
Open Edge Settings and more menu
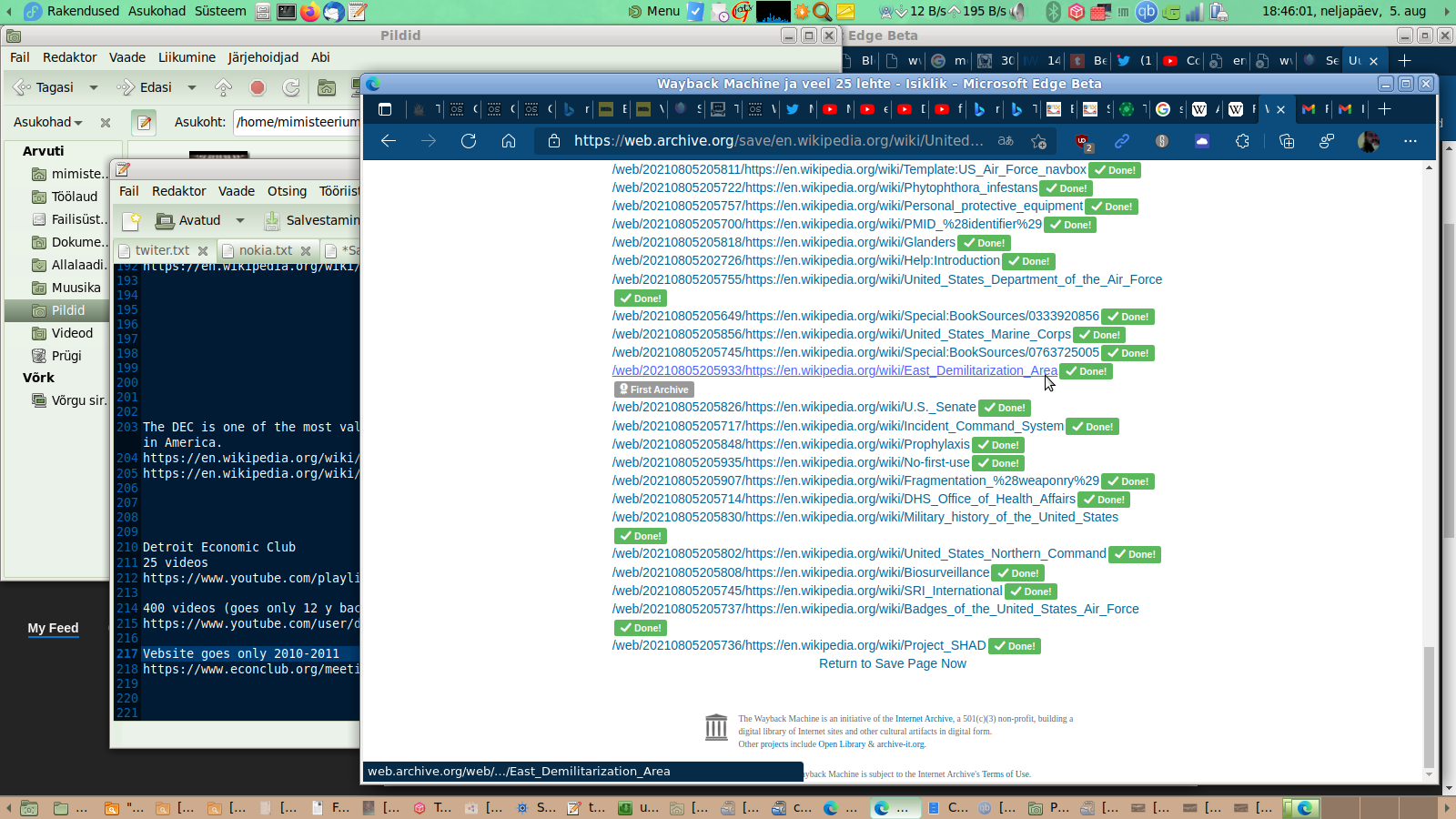coord(1410,141)
